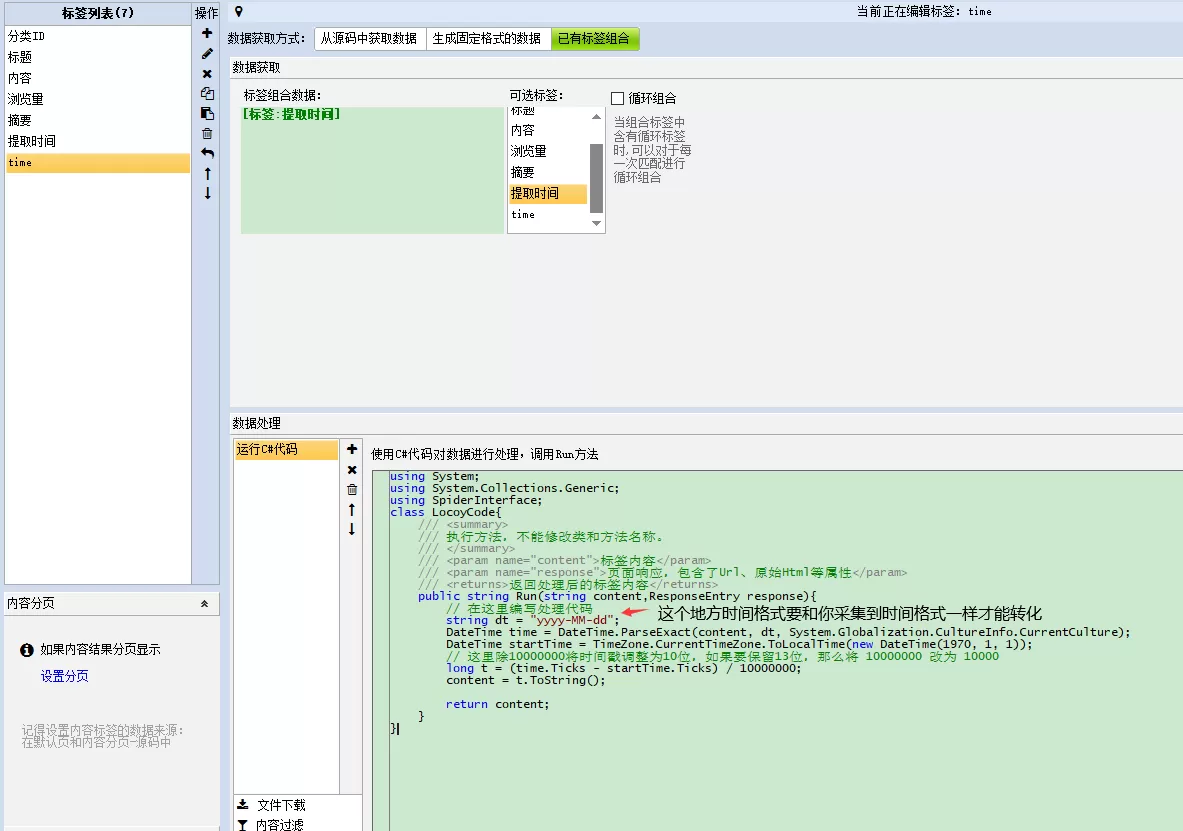Switch to 从源码中获取数据 tab
The image size is (1183, 831).
369,38
